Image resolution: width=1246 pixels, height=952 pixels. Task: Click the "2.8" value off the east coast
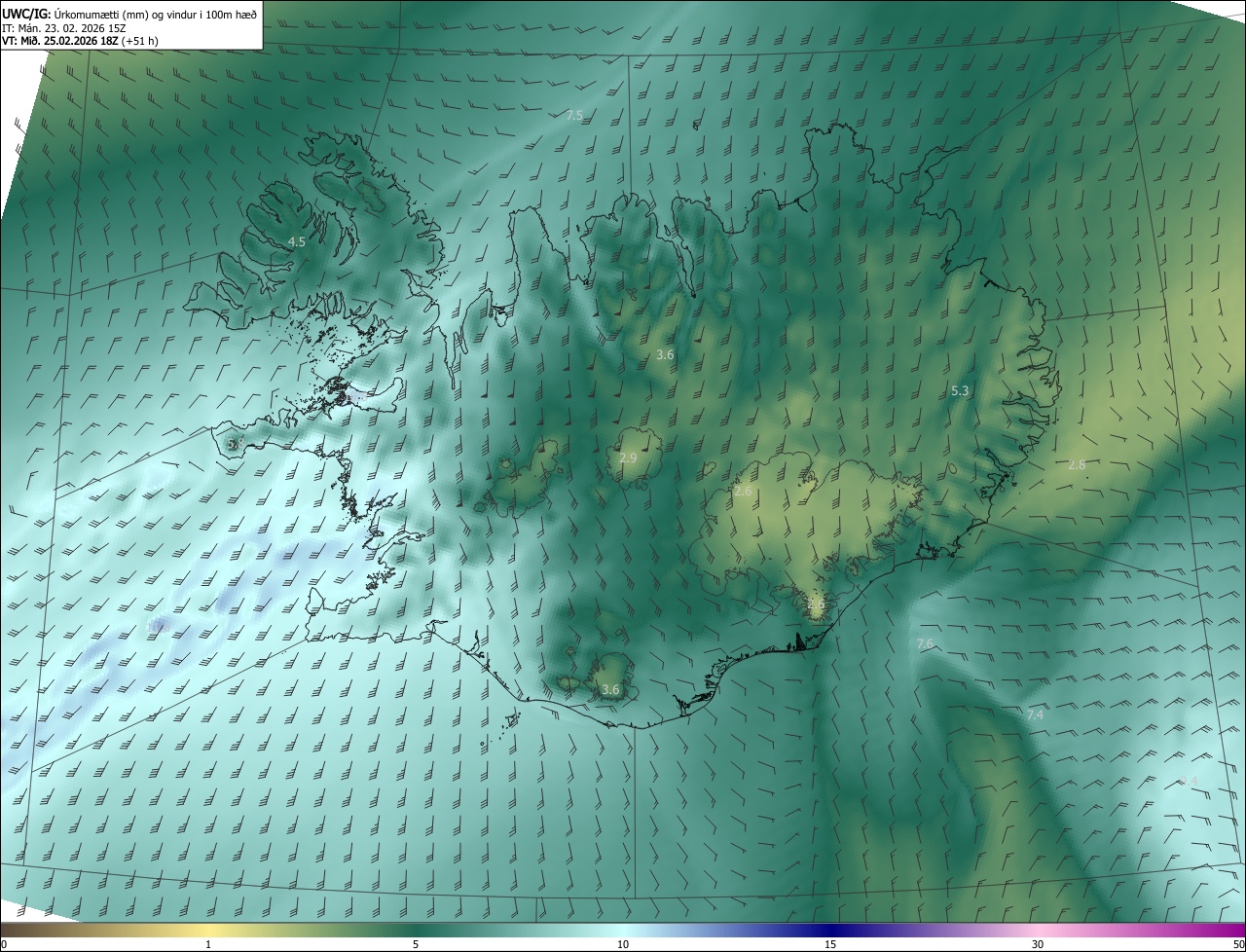[x=1077, y=464]
